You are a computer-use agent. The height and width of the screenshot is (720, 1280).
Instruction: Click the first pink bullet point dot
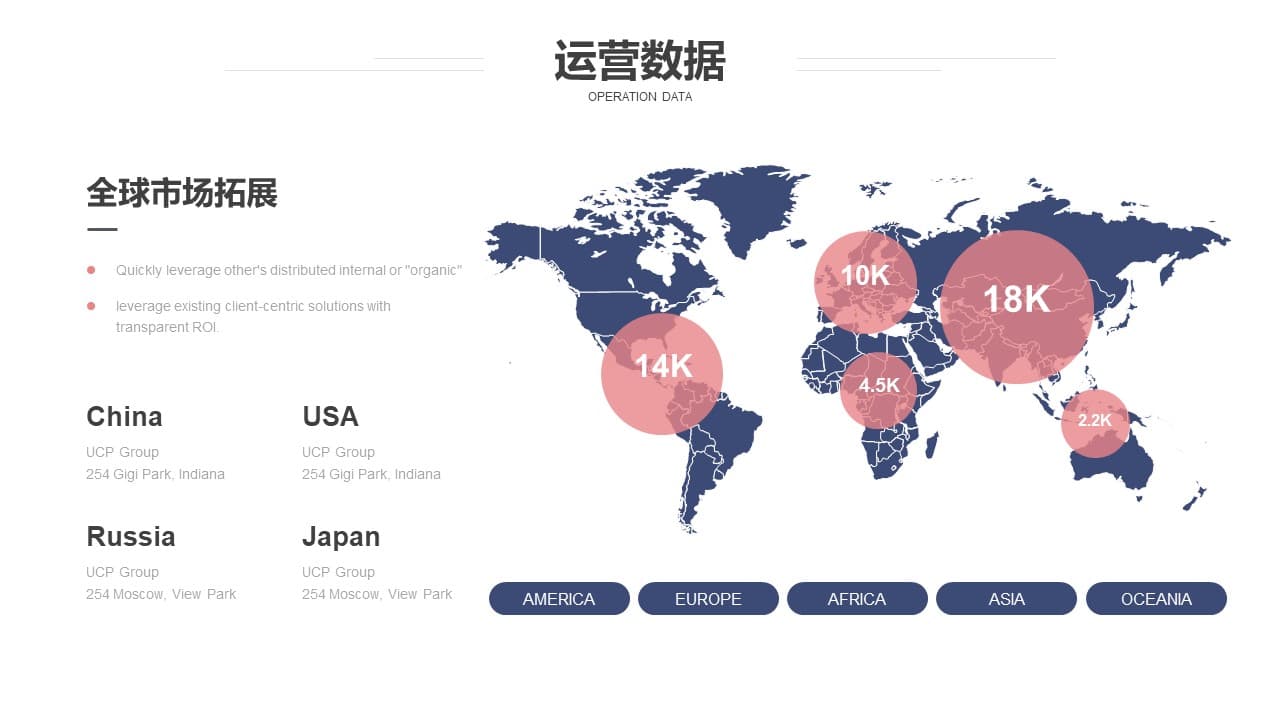pyautogui.click(x=91, y=270)
